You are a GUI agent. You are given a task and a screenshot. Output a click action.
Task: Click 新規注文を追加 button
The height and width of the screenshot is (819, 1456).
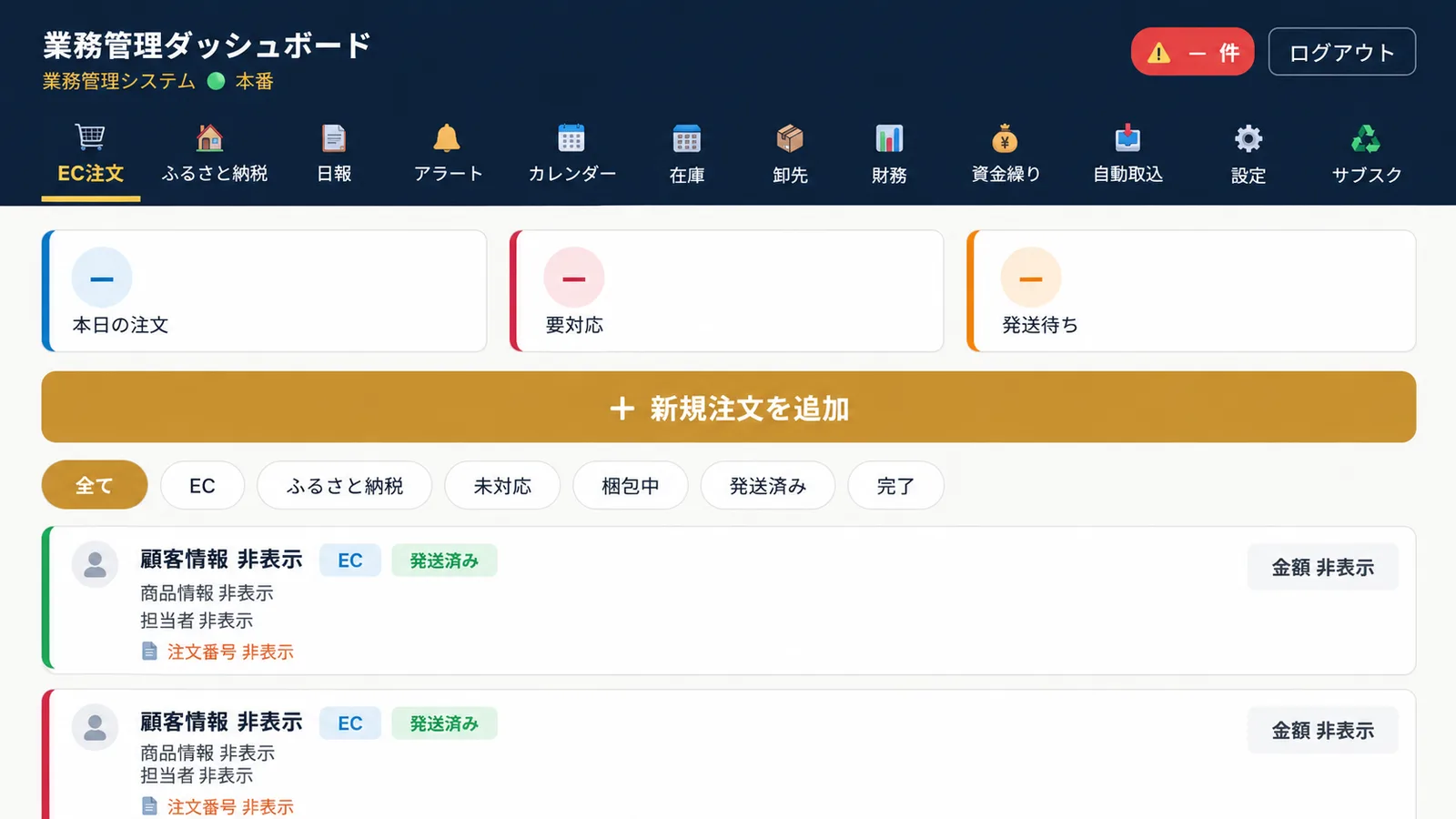click(728, 407)
